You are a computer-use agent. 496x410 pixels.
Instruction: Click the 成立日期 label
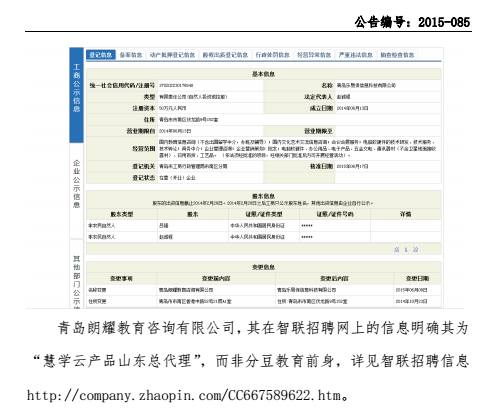[321, 108]
